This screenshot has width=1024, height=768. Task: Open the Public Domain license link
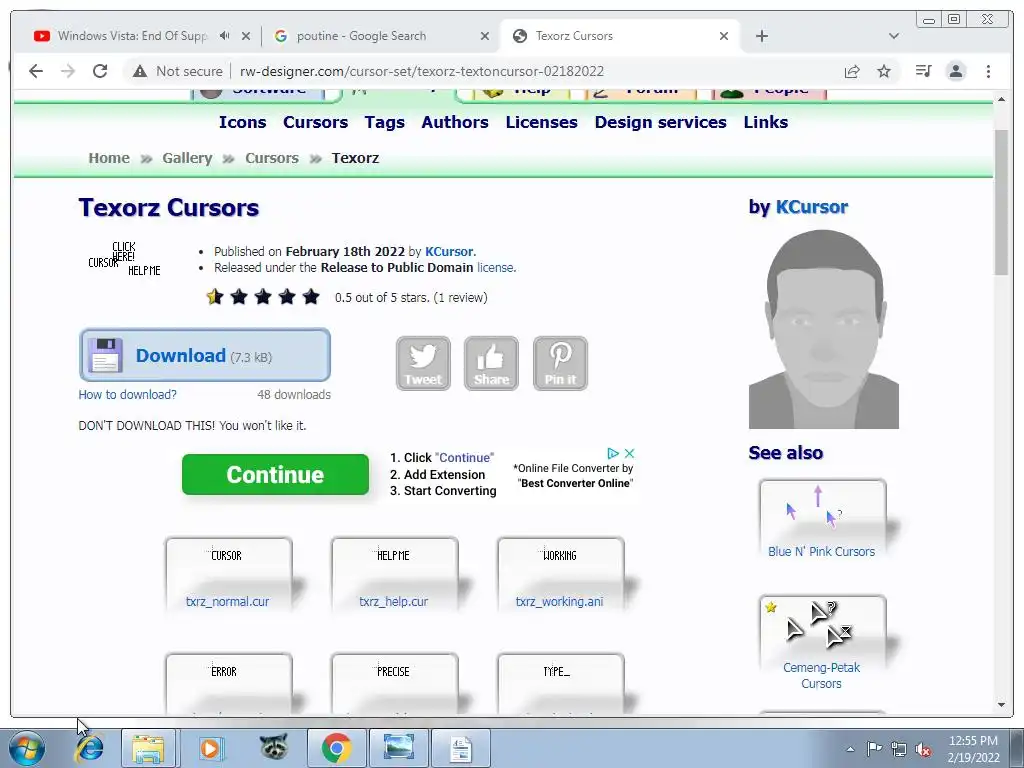tap(496, 268)
